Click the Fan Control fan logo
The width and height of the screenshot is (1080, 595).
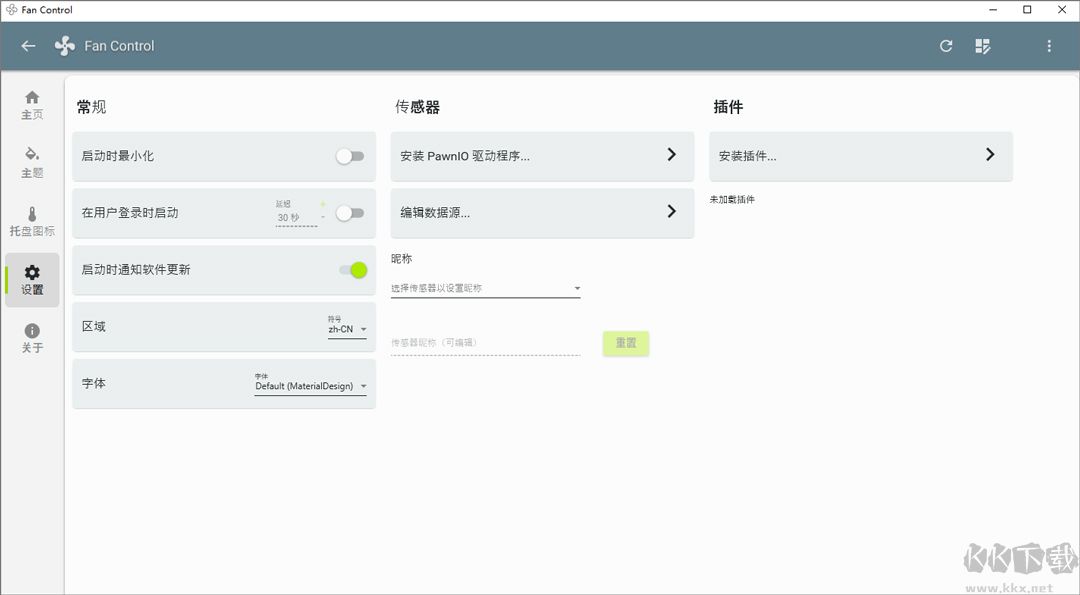tap(65, 46)
